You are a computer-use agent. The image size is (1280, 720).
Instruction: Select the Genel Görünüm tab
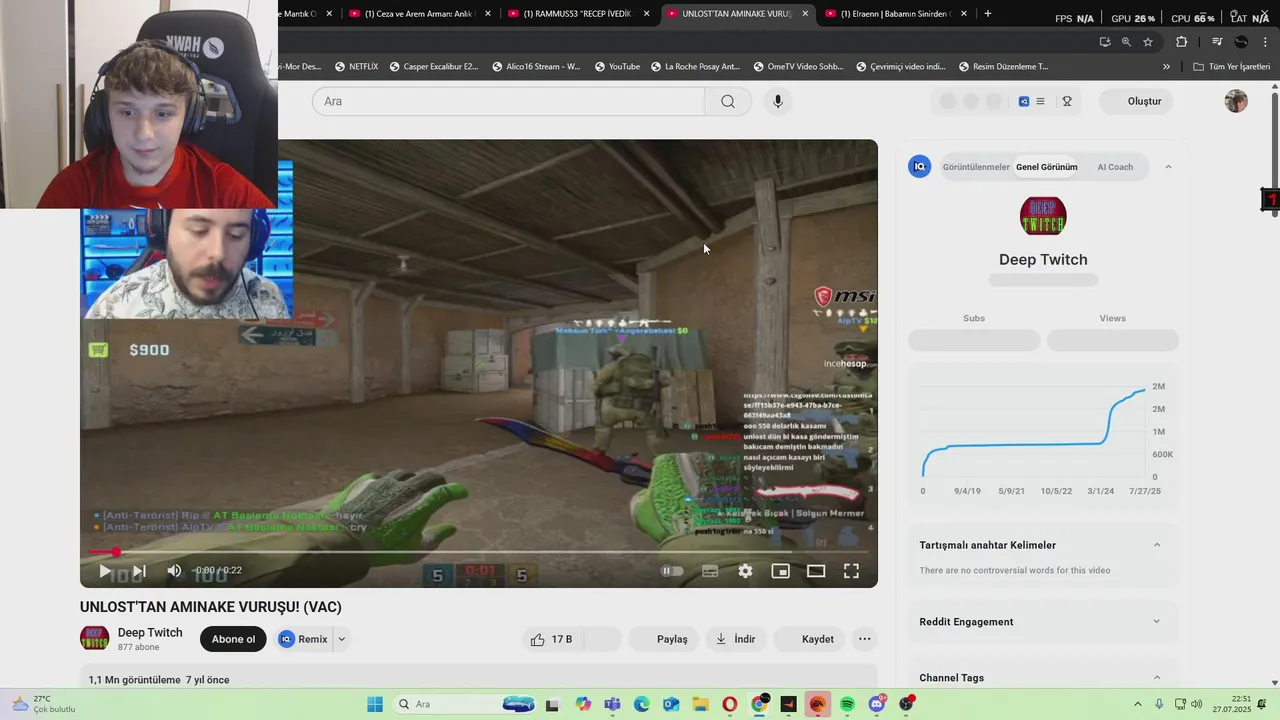pos(1046,167)
